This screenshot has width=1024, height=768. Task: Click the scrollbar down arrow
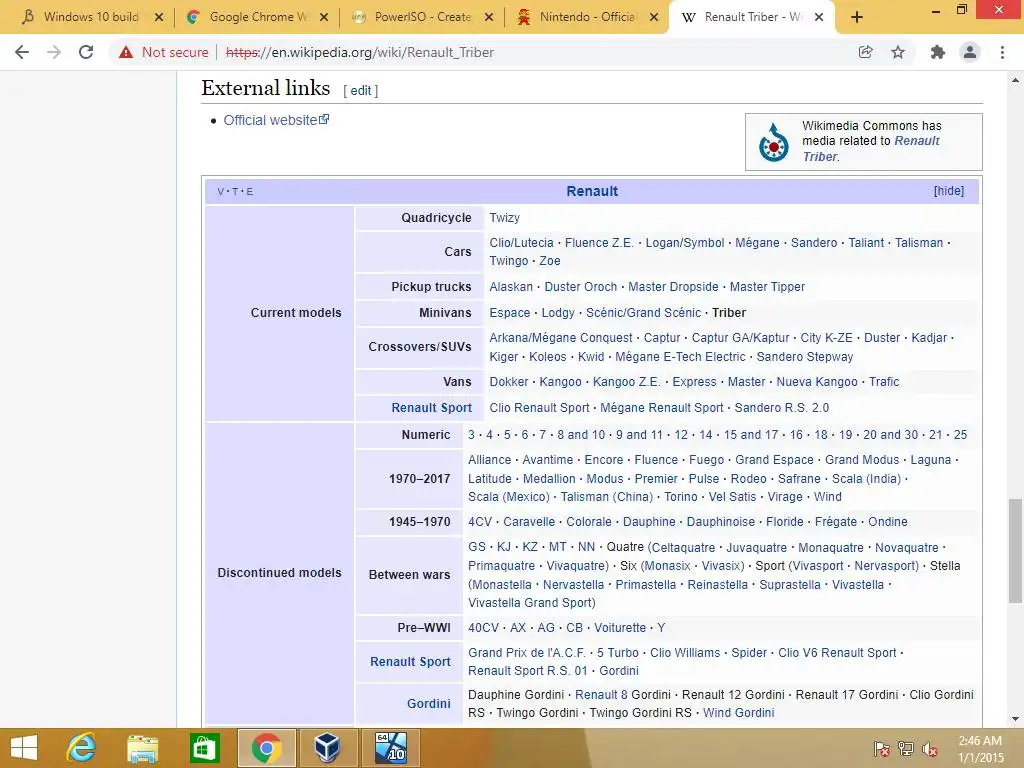click(1015, 720)
